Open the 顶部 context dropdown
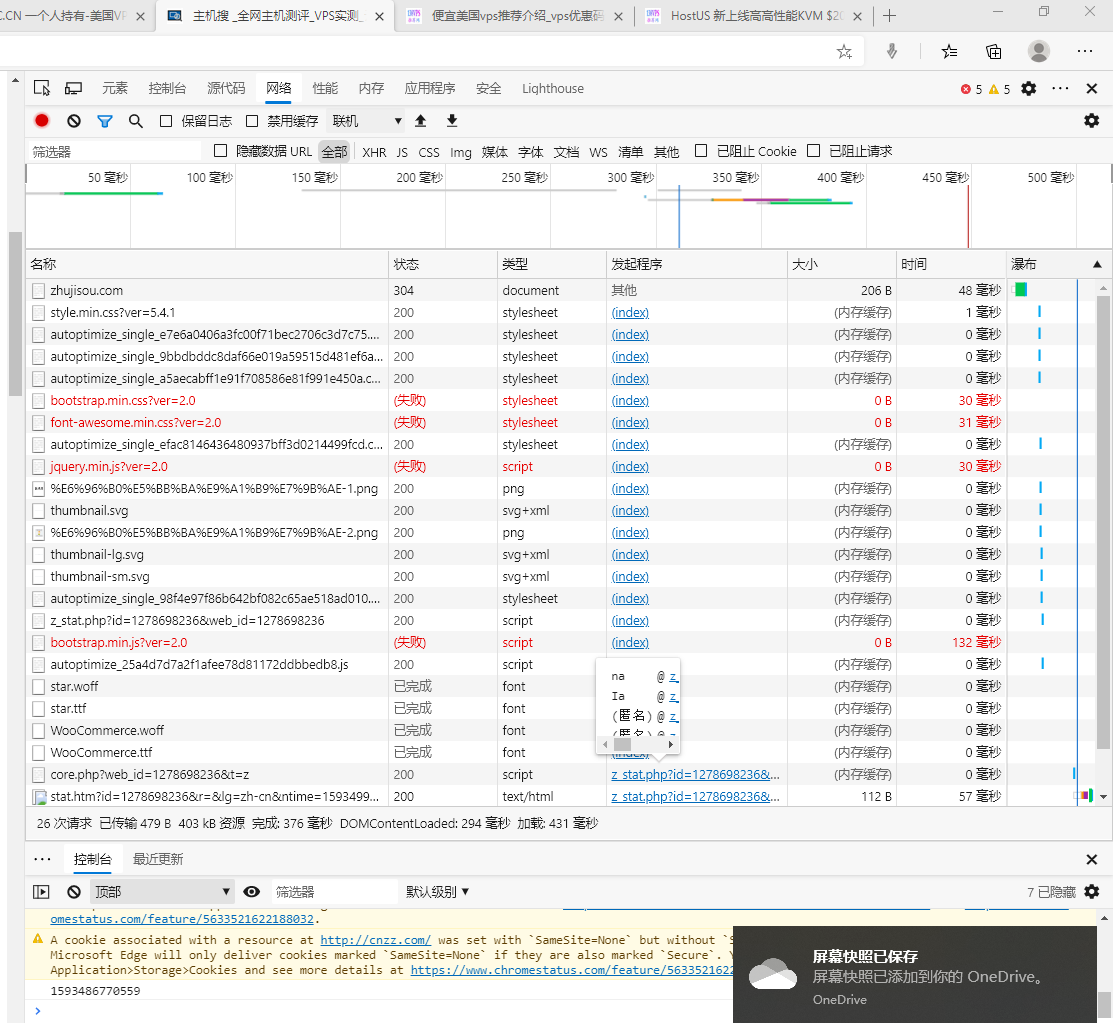Viewport: 1113px width, 1023px height. click(x=162, y=892)
